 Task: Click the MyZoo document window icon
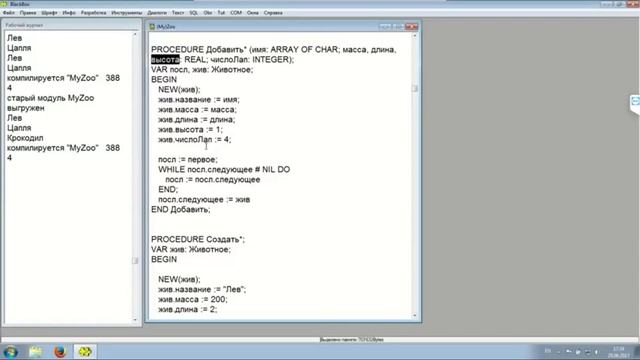click(x=152, y=27)
